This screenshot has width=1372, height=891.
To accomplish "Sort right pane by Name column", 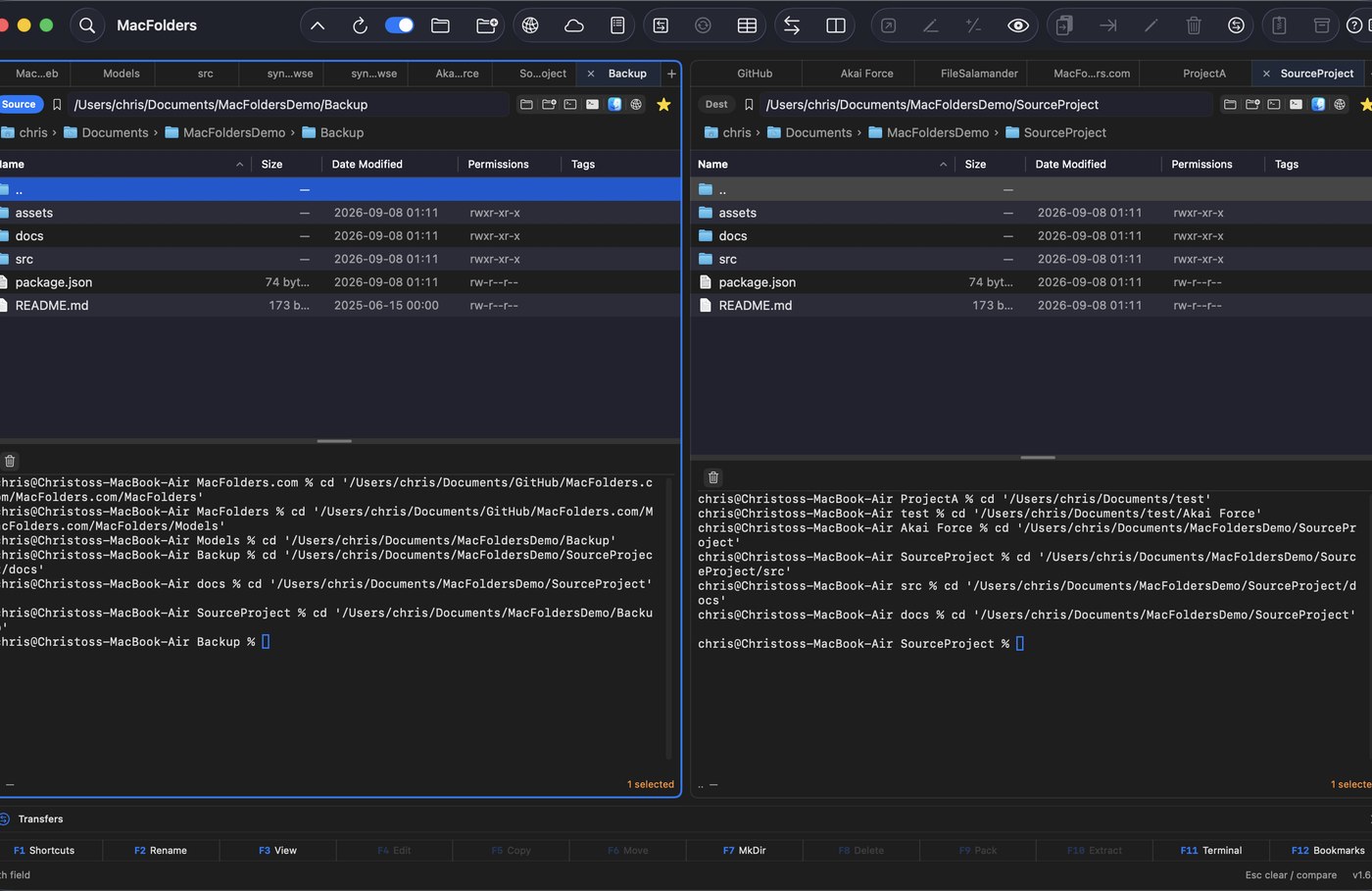I will click(x=821, y=165).
